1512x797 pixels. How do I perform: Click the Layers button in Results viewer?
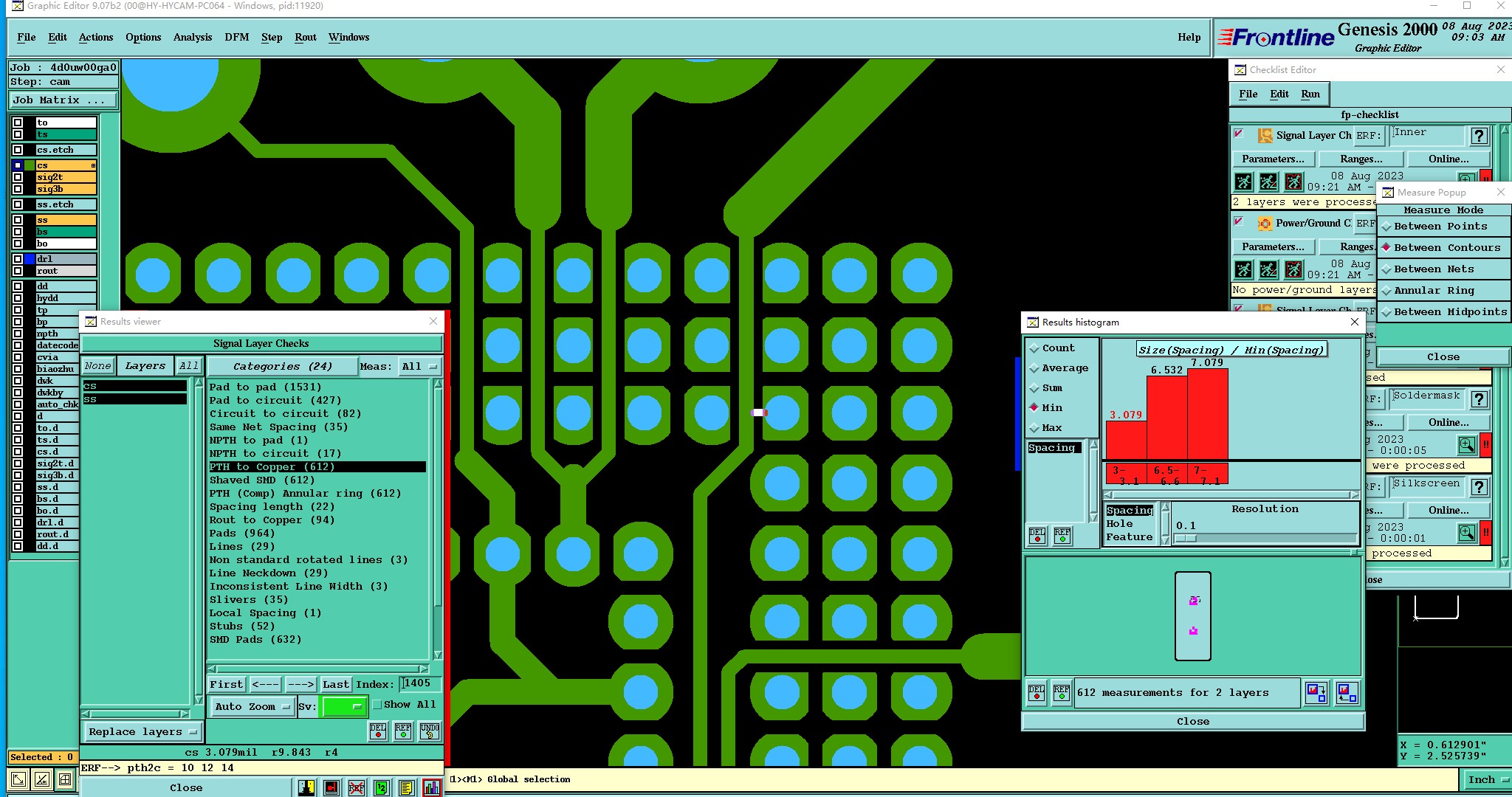tap(145, 366)
